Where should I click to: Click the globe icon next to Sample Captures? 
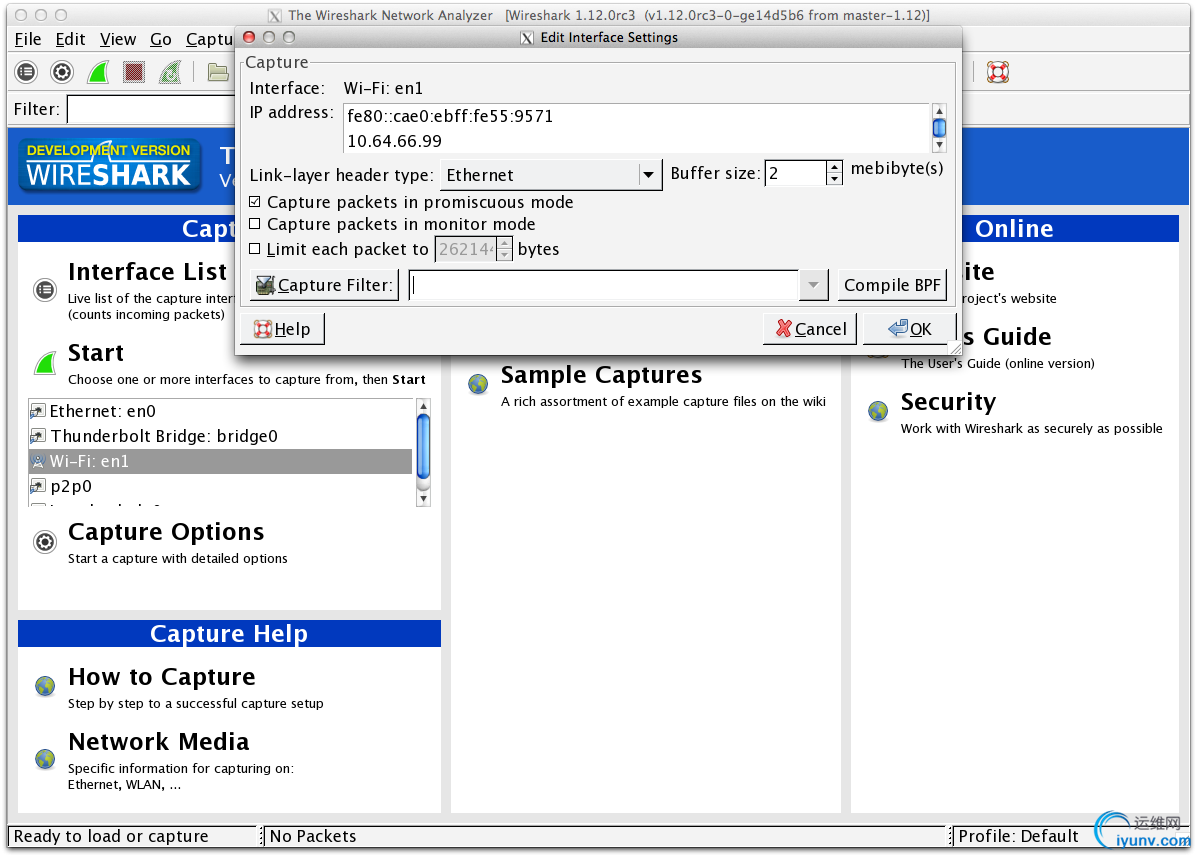click(x=479, y=384)
